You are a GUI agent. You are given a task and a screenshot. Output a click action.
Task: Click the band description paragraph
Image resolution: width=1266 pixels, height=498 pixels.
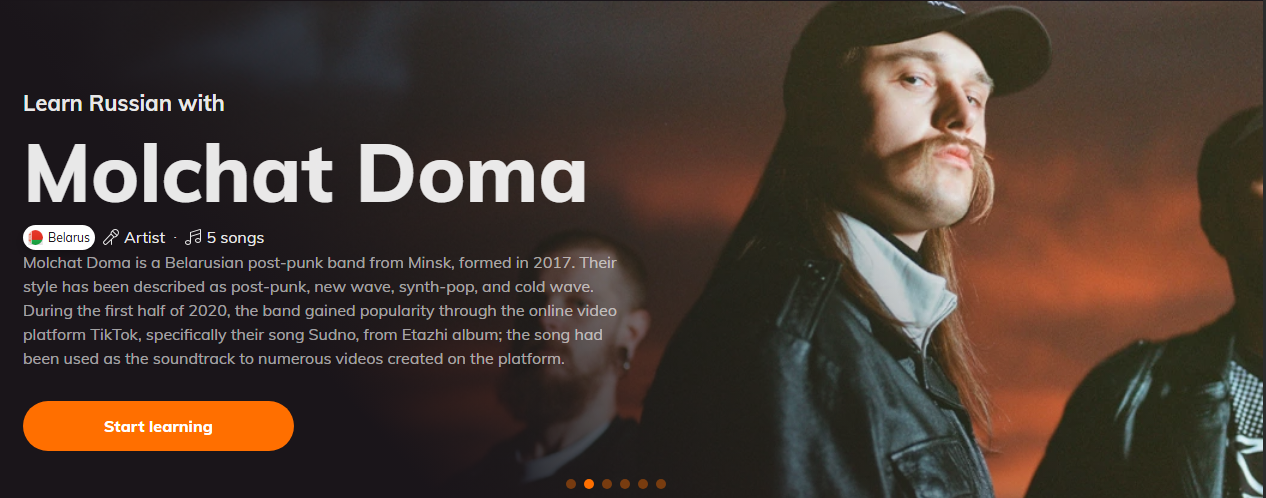(x=322, y=310)
